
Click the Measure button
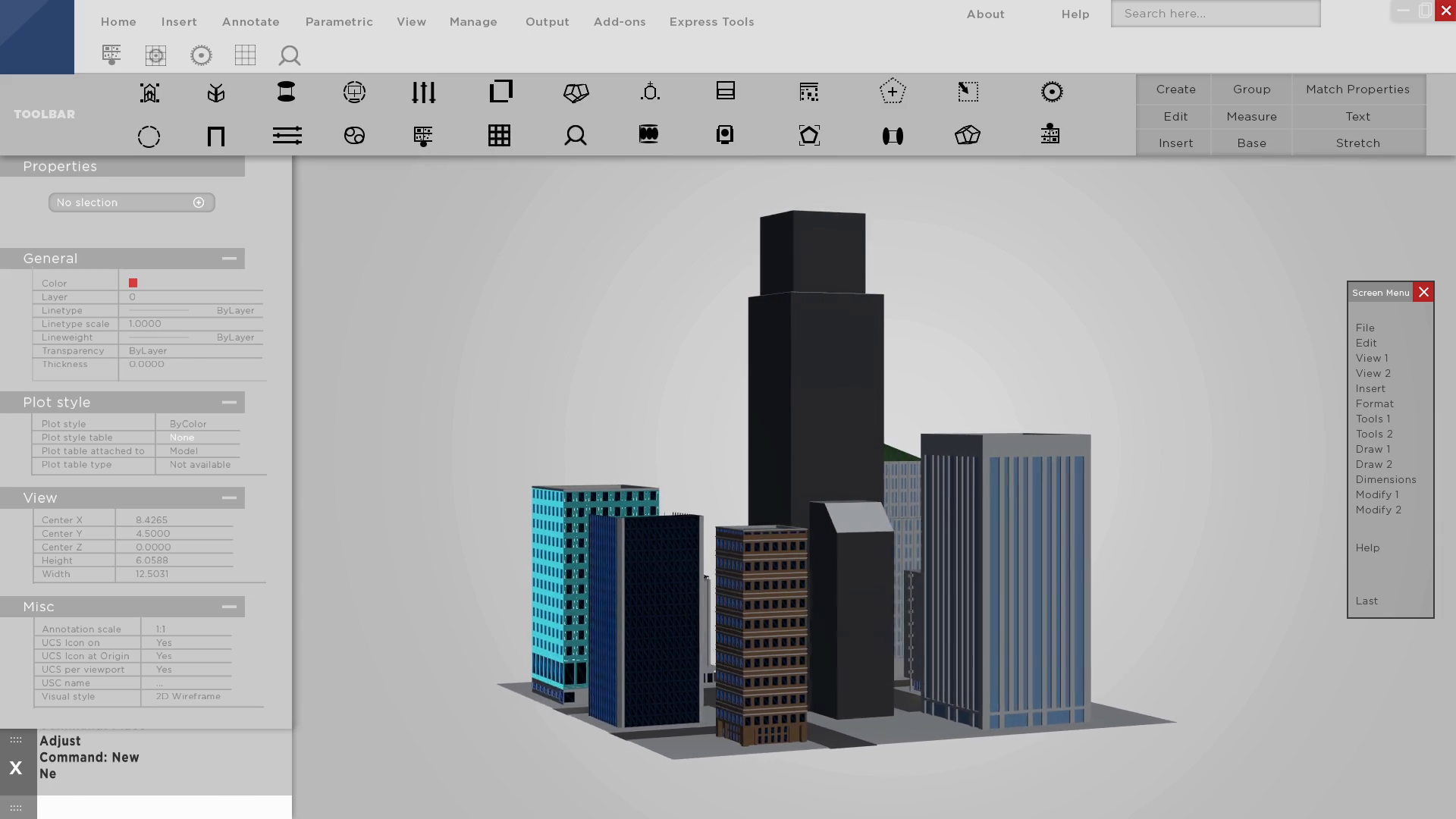pyautogui.click(x=1251, y=117)
